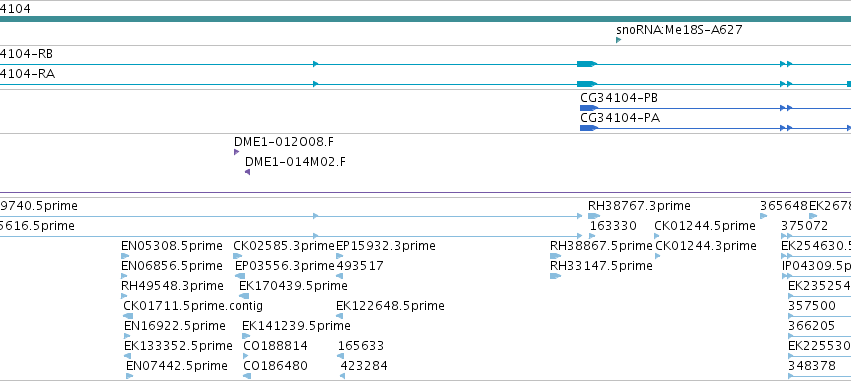Click the DME1-014M02.F purple arrow marker
The image size is (851, 381).
[x=247, y=172]
